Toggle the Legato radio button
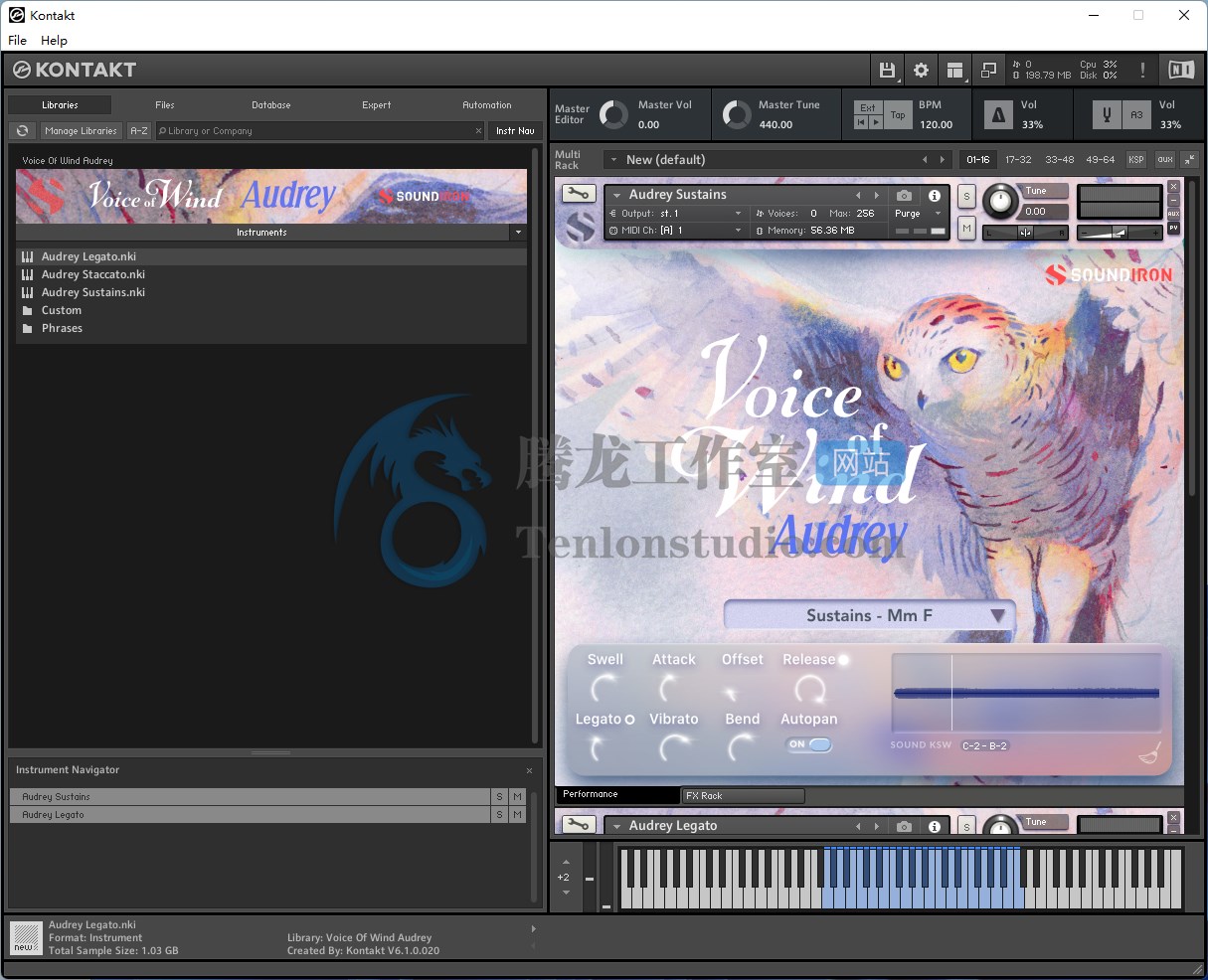This screenshot has height=980, width=1208. [x=629, y=720]
